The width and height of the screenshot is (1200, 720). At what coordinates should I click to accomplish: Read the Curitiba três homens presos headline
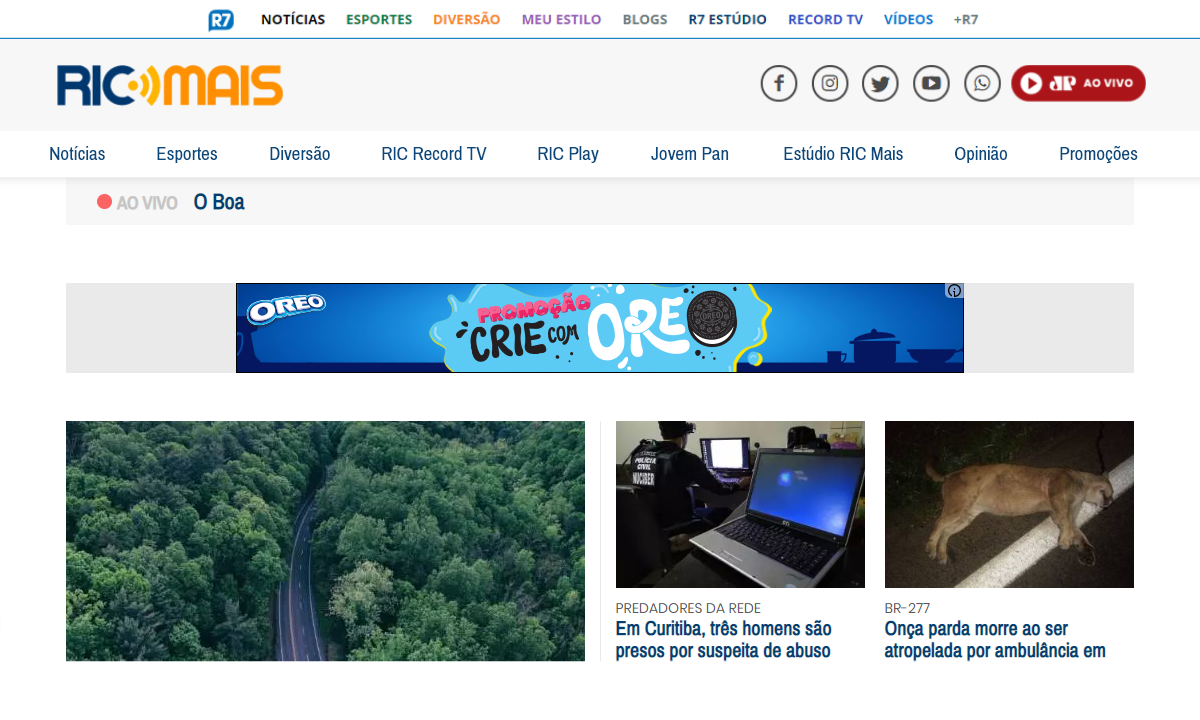(724, 640)
